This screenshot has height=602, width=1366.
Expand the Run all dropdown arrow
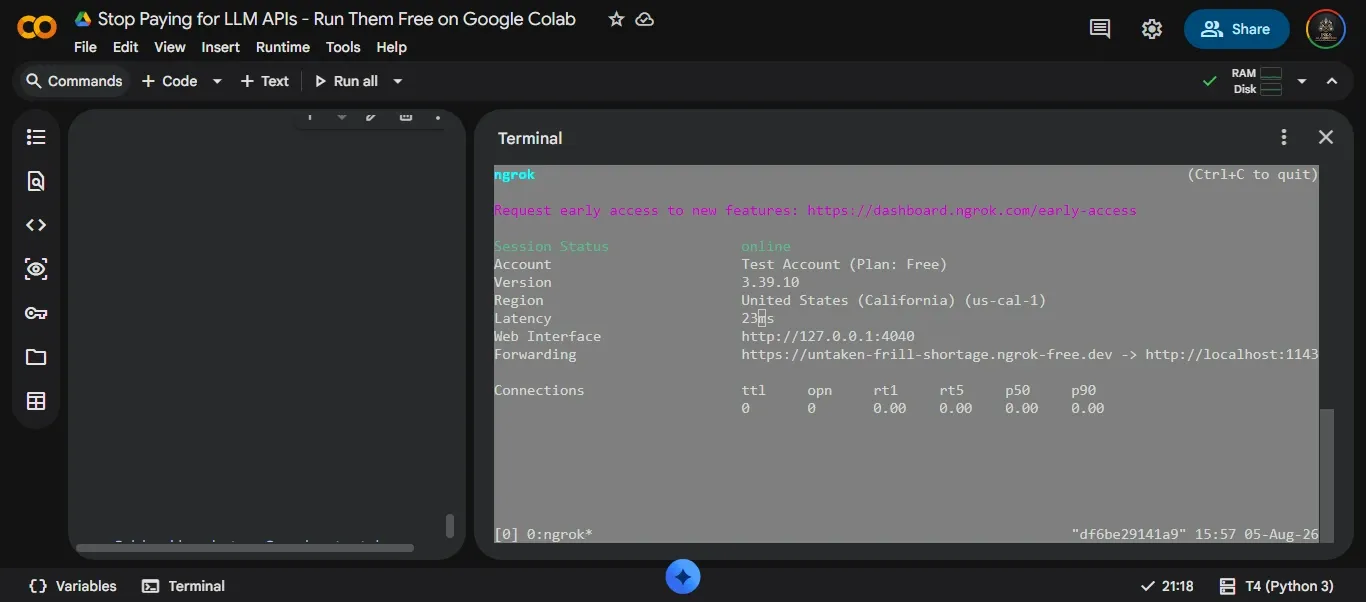click(x=397, y=81)
